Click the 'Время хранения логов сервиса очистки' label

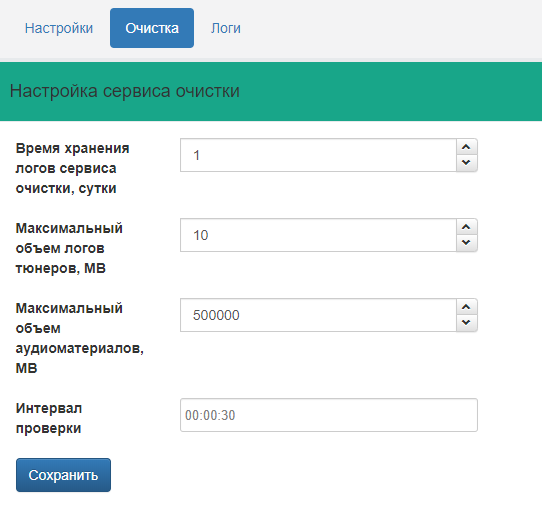(73, 168)
